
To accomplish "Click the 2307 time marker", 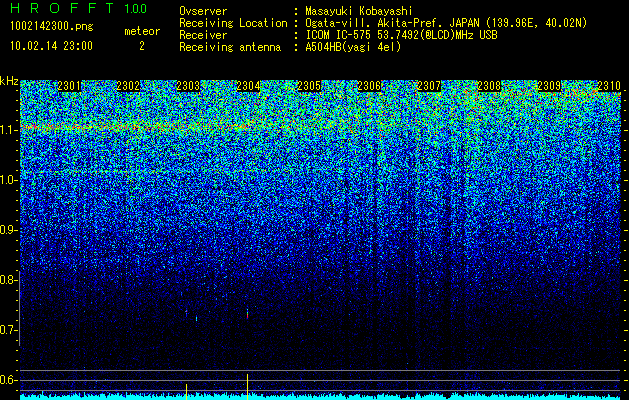I will click(x=429, y=86).
